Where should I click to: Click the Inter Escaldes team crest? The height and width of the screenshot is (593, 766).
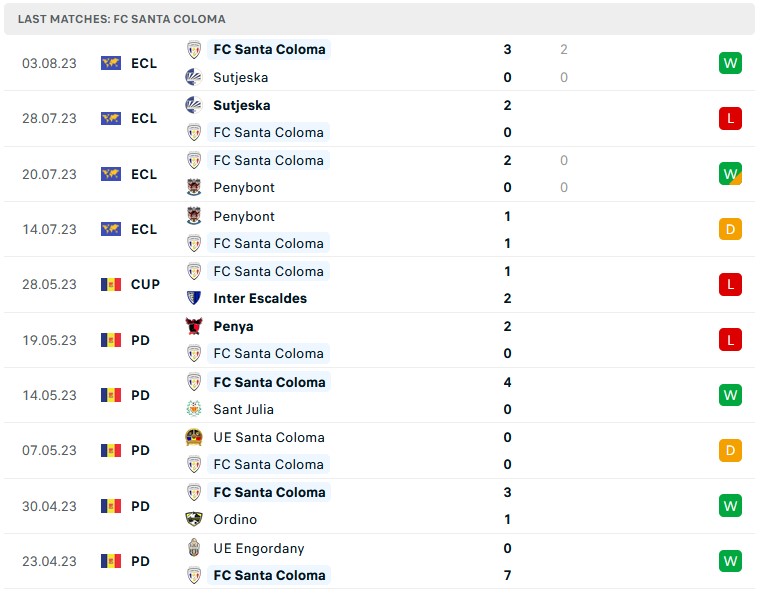[x=194, y=298]
